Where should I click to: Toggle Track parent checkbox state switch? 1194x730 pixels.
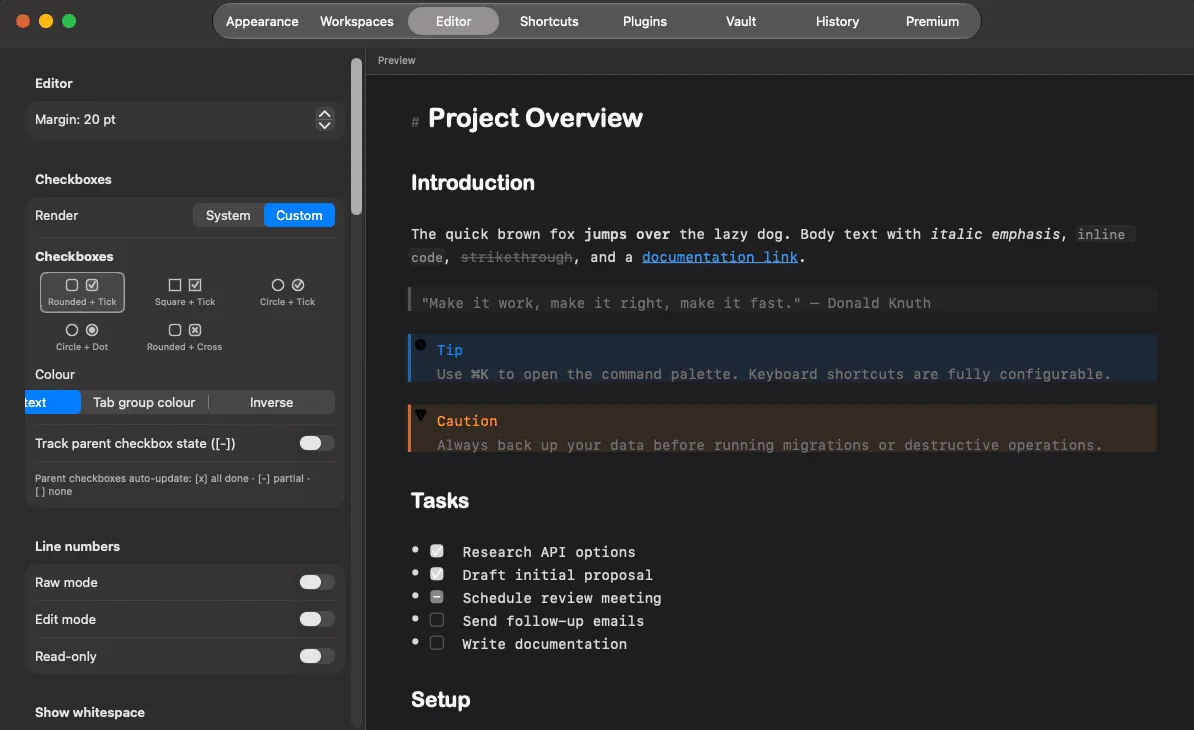[317, 443]
